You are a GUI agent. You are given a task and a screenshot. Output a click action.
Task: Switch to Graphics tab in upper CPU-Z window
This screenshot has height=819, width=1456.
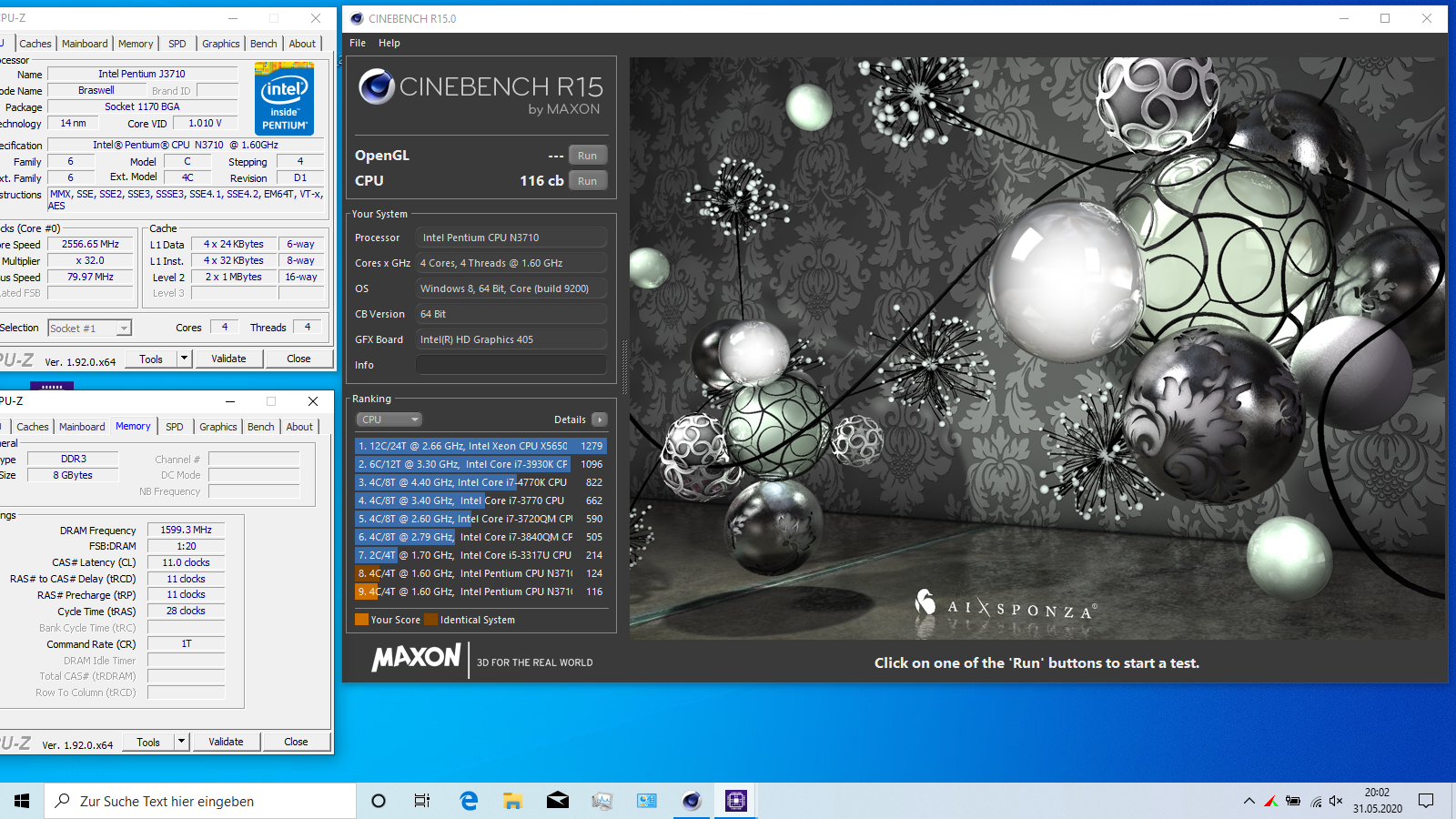tap(221, 44)
